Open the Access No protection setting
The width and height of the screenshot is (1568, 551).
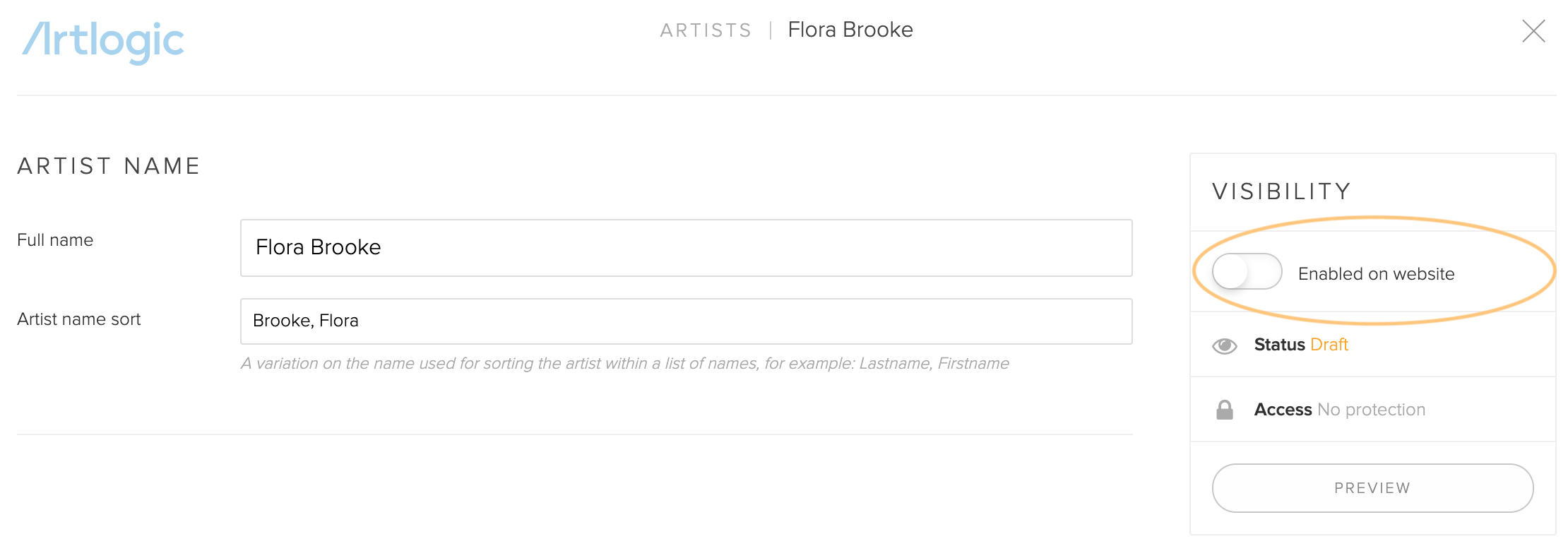[1372, 410]
